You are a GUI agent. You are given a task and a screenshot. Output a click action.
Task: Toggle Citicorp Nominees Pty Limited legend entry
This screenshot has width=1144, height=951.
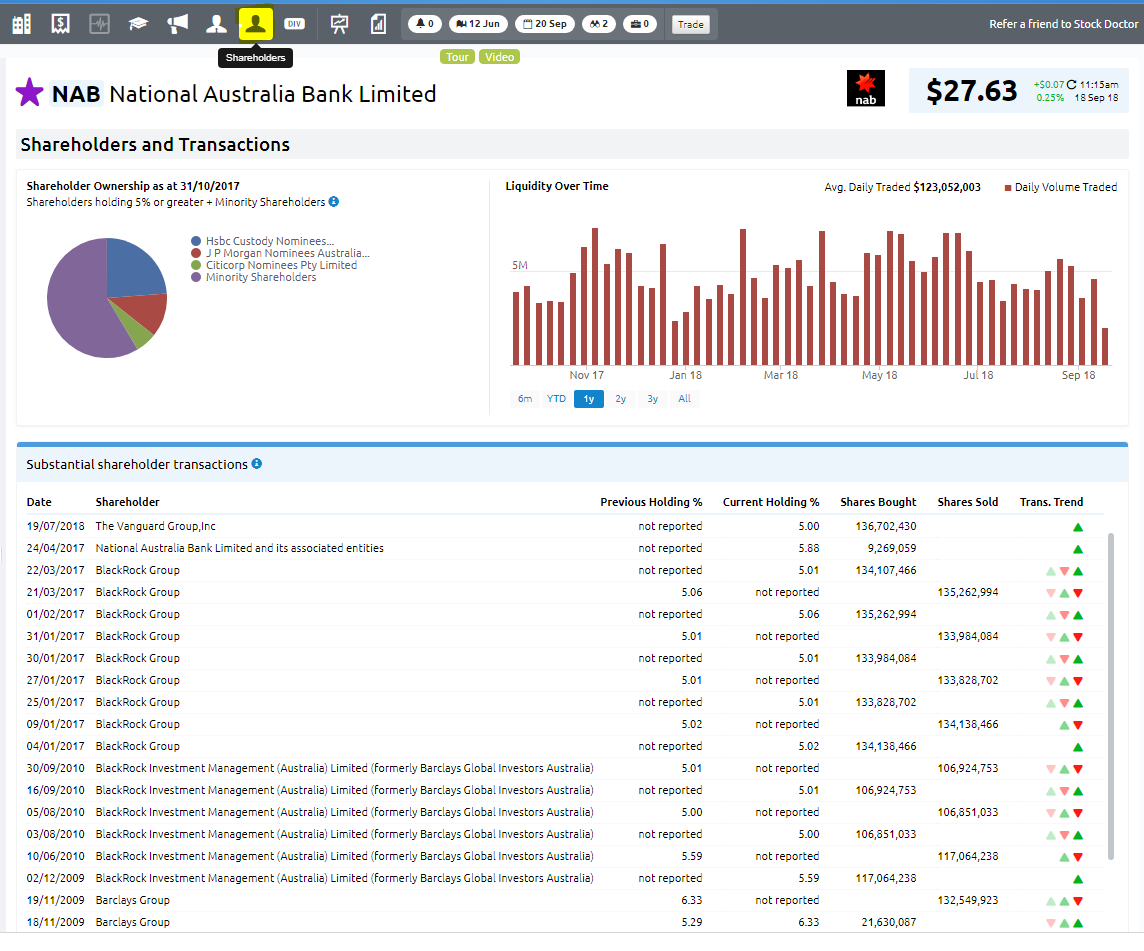coord(274,265)
